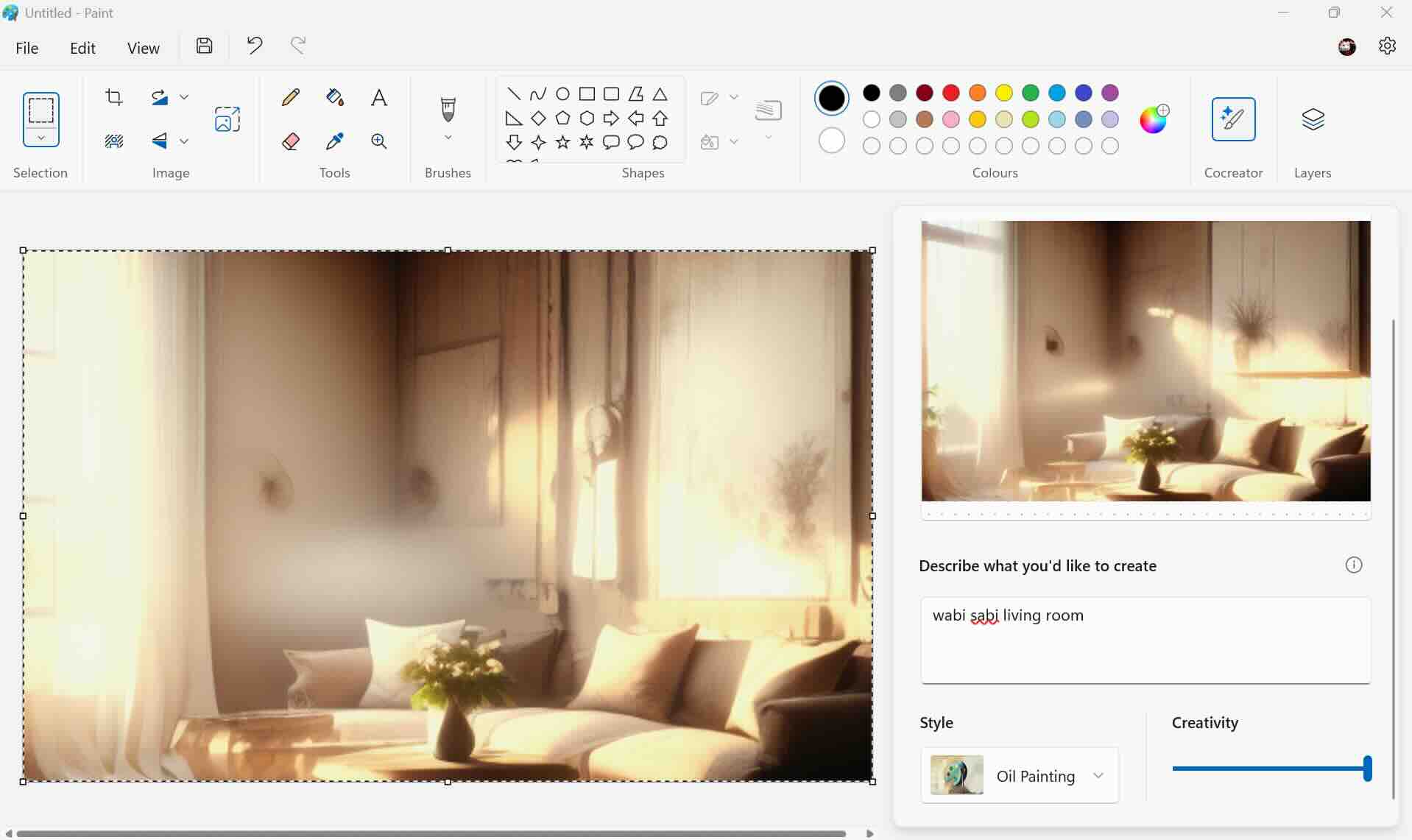Screen dimensions: 1412x840
Task: Open the Oil Painting style dropdown
Action: pos(1020,775)
